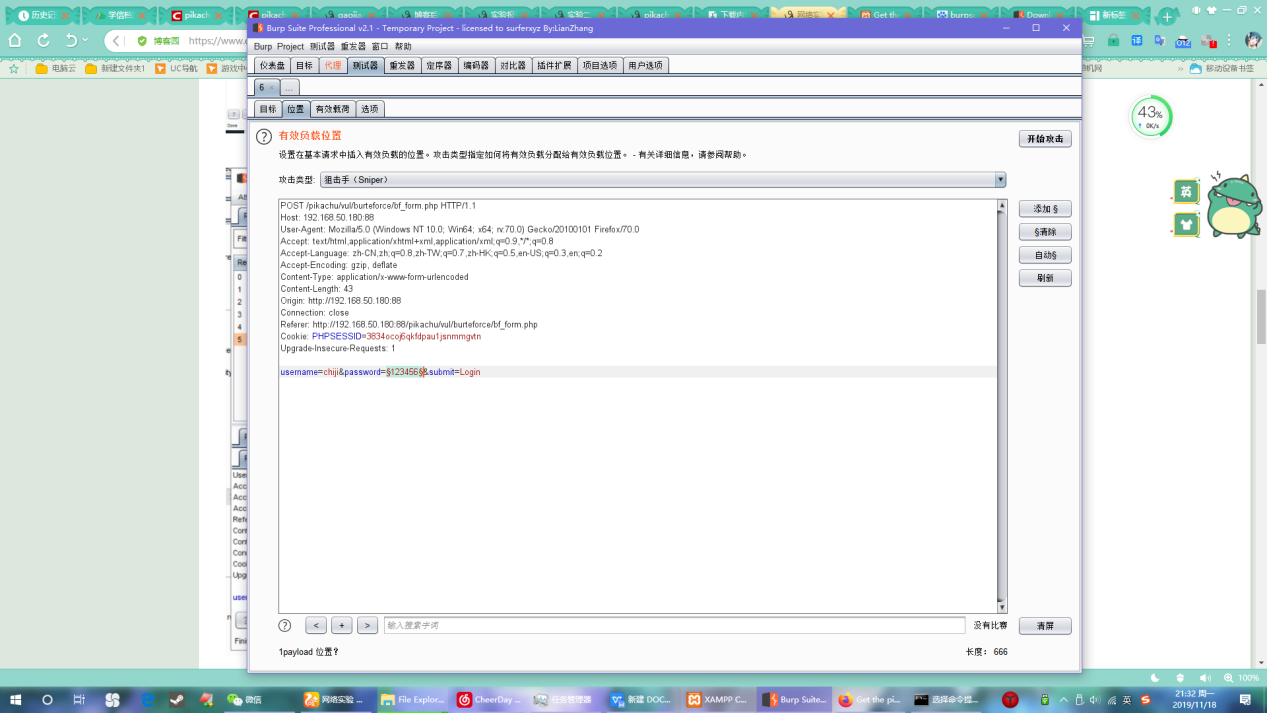The image size is (1267, 713).
Task: Add a new intruder tab with the ... tab
Action: [289, 88]
